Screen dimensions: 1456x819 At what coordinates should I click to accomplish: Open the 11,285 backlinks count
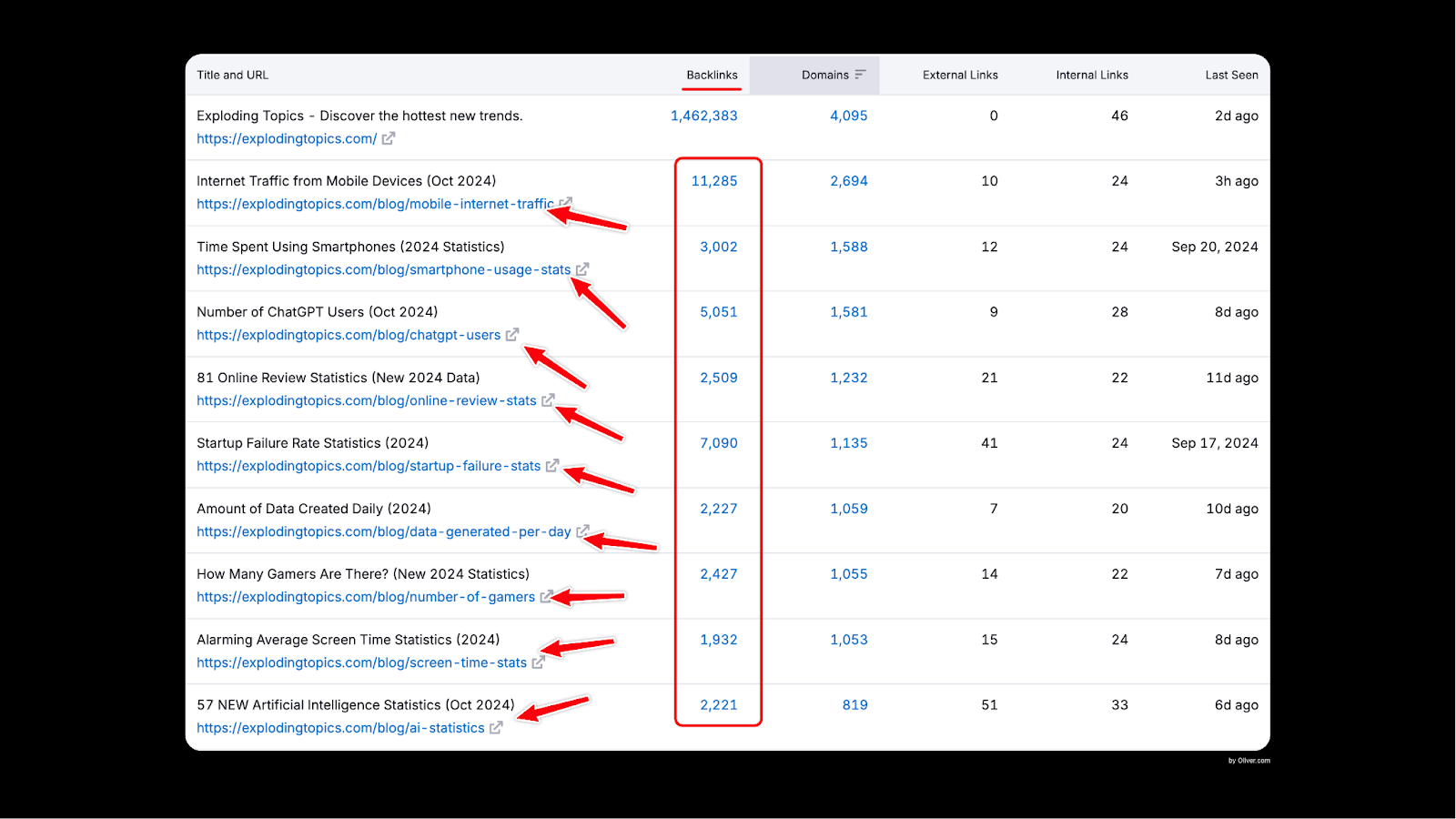click(714, 181)
